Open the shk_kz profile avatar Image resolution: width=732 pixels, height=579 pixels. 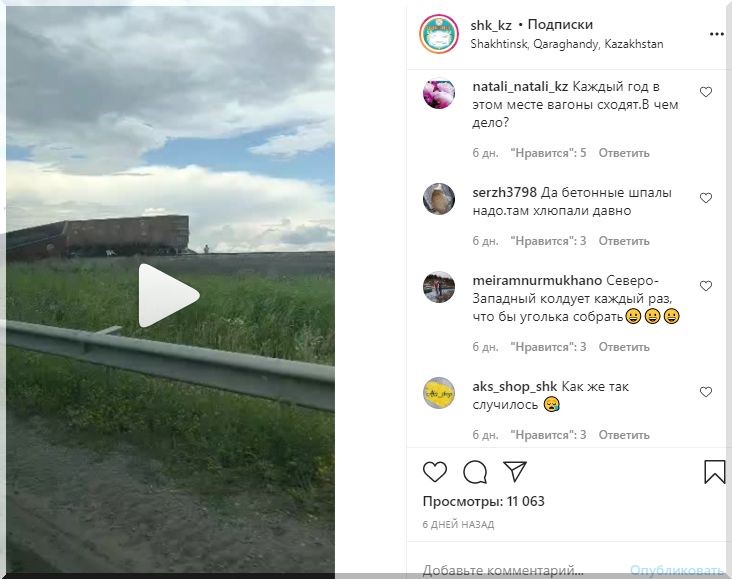[x=439, y=34]
